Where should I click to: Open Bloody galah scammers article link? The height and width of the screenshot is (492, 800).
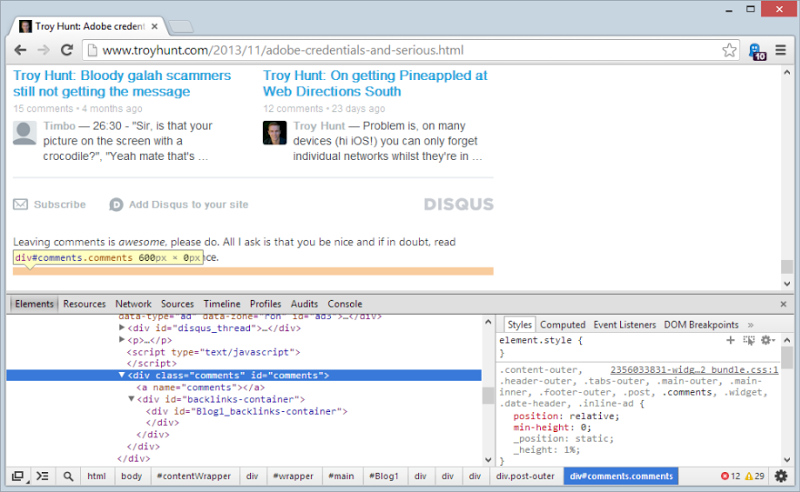coord(122,83)
